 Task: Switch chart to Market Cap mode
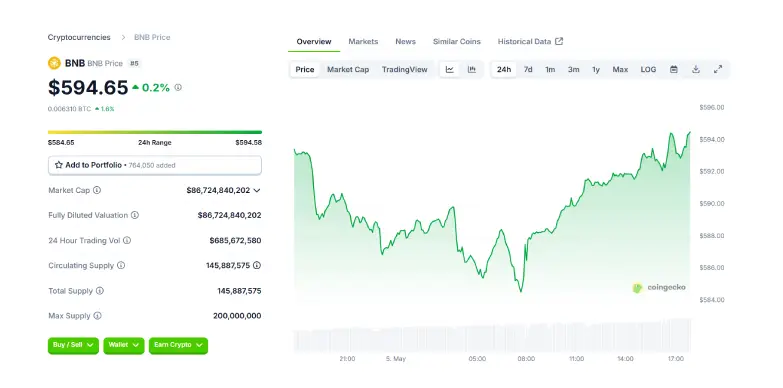(348, 69)
